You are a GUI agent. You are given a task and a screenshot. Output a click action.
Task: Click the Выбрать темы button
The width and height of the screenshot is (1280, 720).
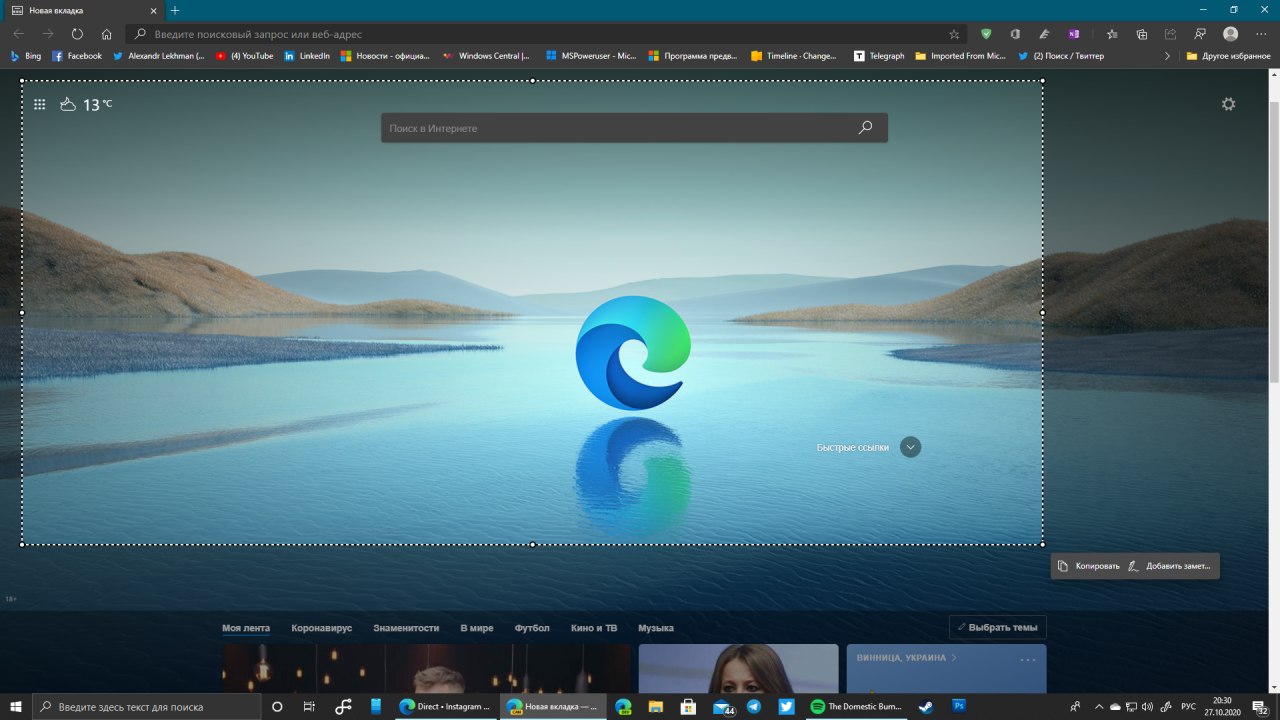tap(998, 628)
